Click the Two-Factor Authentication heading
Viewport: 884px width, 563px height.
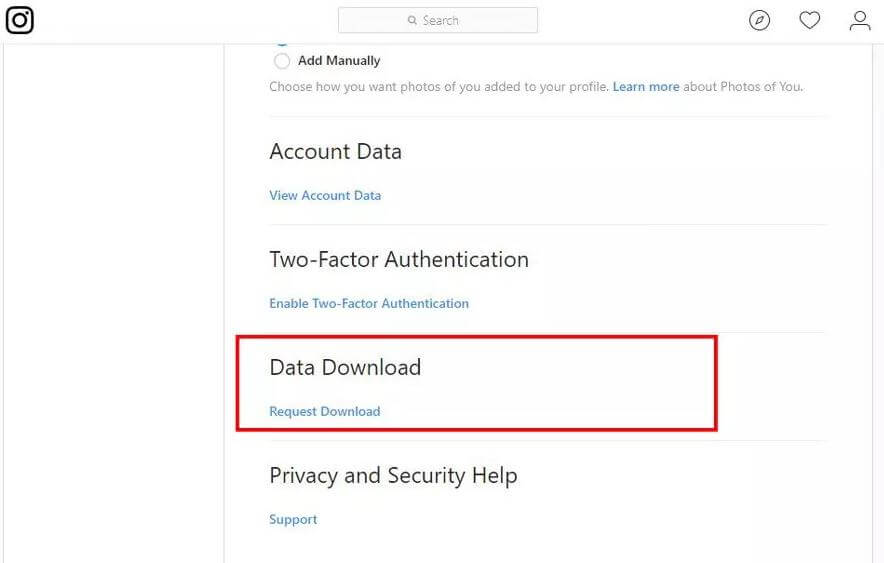coord(399,260)
